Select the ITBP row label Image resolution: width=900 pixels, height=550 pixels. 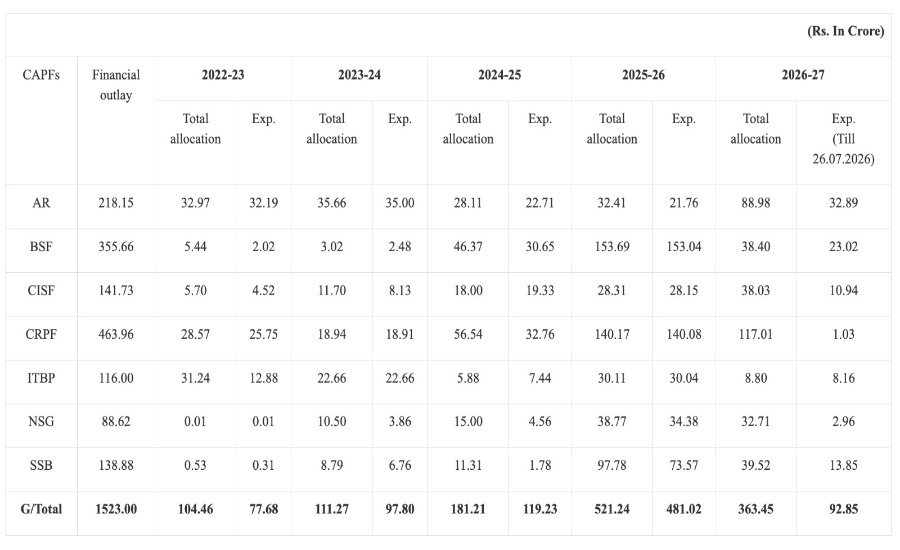click(x=41, y=378)
